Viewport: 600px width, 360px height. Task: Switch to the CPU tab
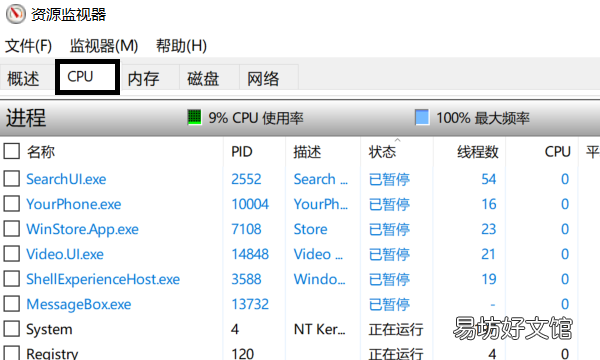pyautogui.click(x=88, y=77)
